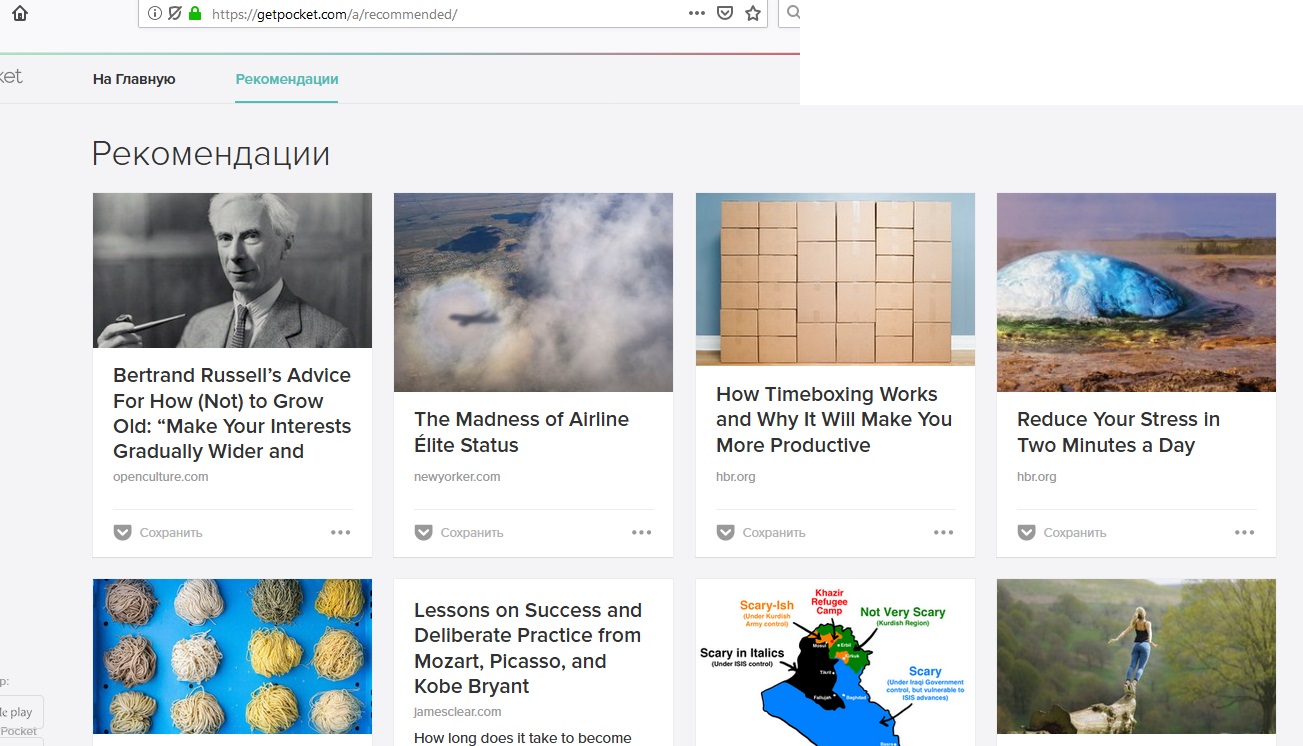1303x746 pixels.
Task: Go to the На Главную tab
Action: [134, 79]
